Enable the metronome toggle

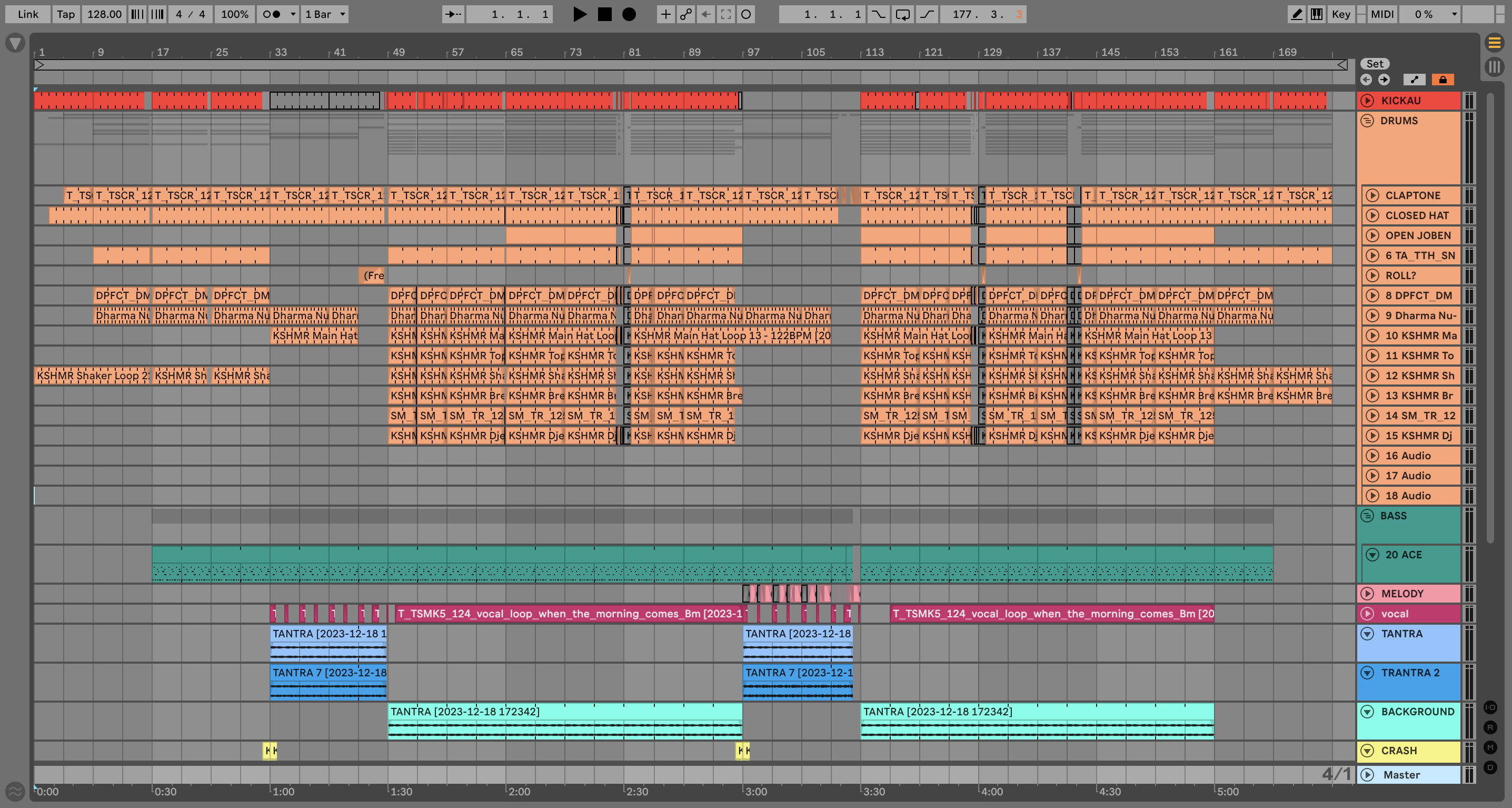tap(271, 14)
